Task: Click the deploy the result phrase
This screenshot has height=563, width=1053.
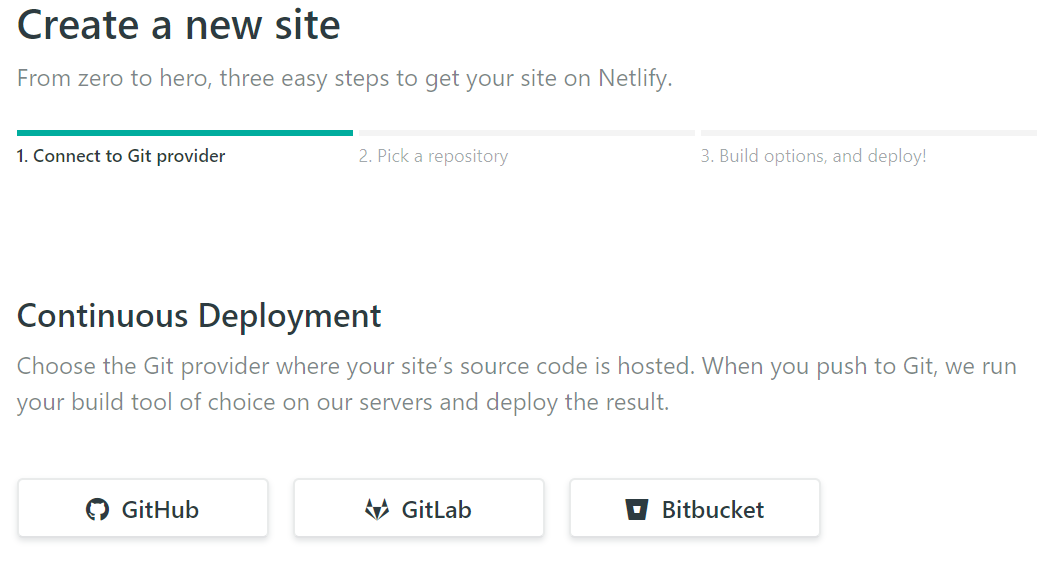Action: tap(578, 402)
